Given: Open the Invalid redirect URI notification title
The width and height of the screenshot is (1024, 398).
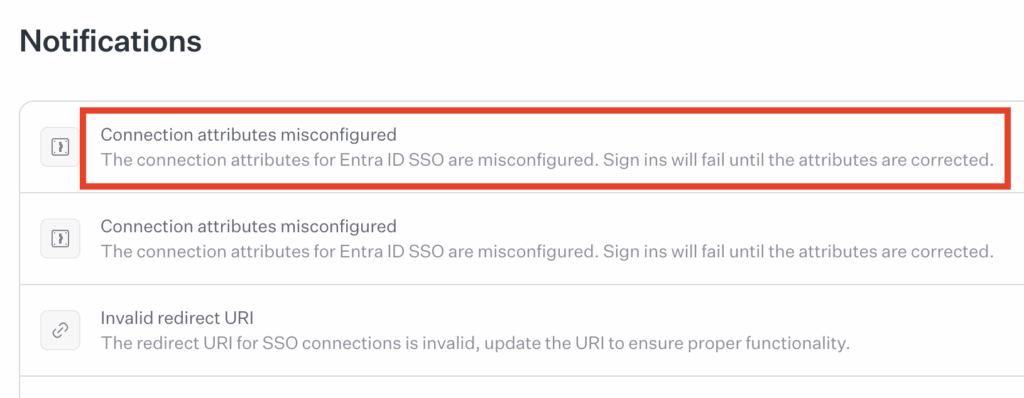Looking at the screenshot, I should [x=177, y=318].
